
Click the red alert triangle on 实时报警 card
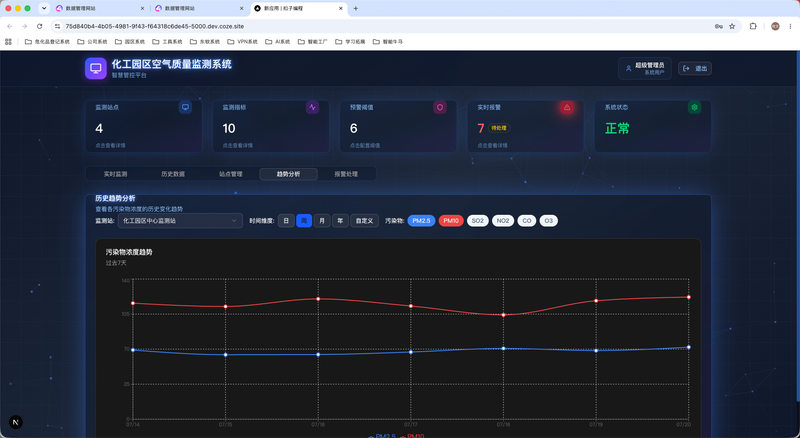[567, 107]
